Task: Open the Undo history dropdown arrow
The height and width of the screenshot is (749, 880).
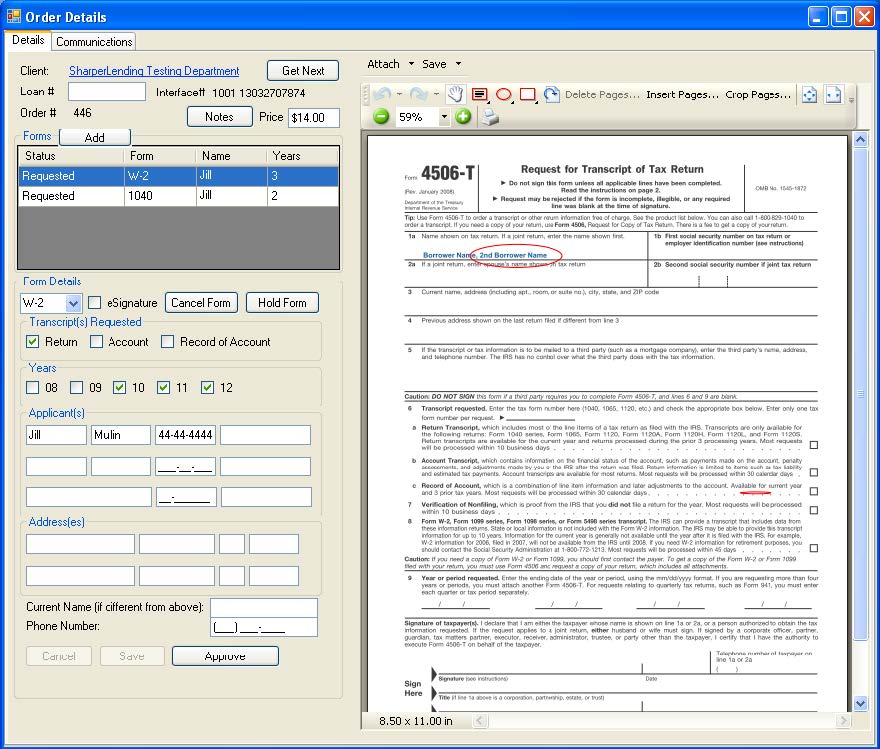Action: click(x=399, y=94)
